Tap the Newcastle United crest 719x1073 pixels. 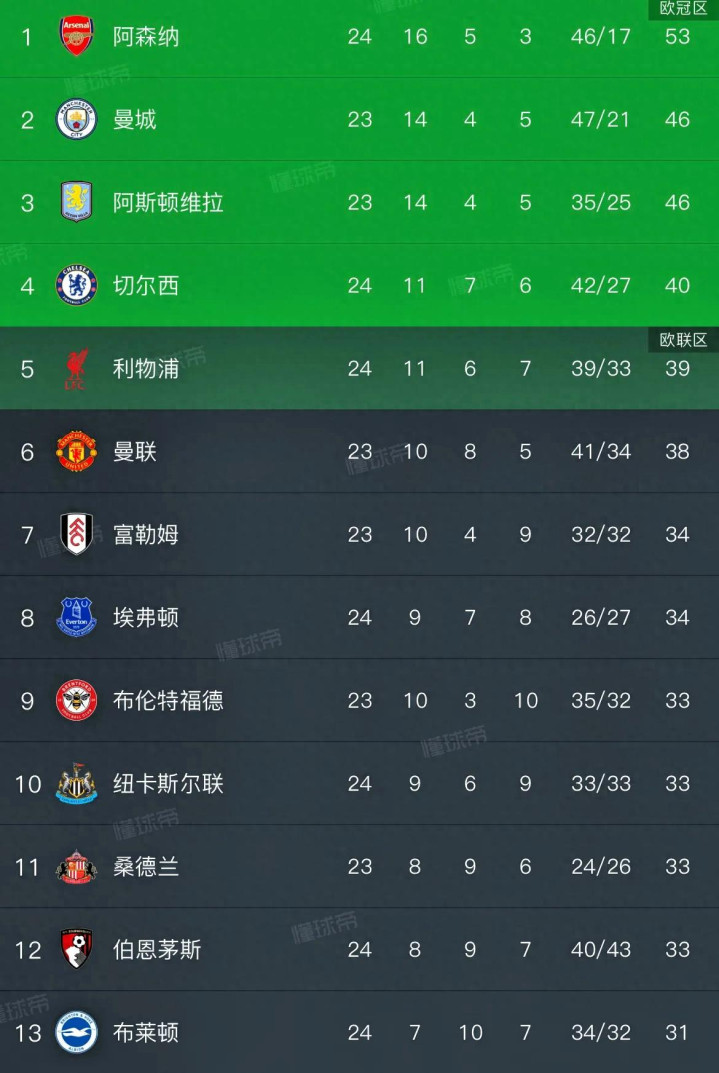(76, 784)
